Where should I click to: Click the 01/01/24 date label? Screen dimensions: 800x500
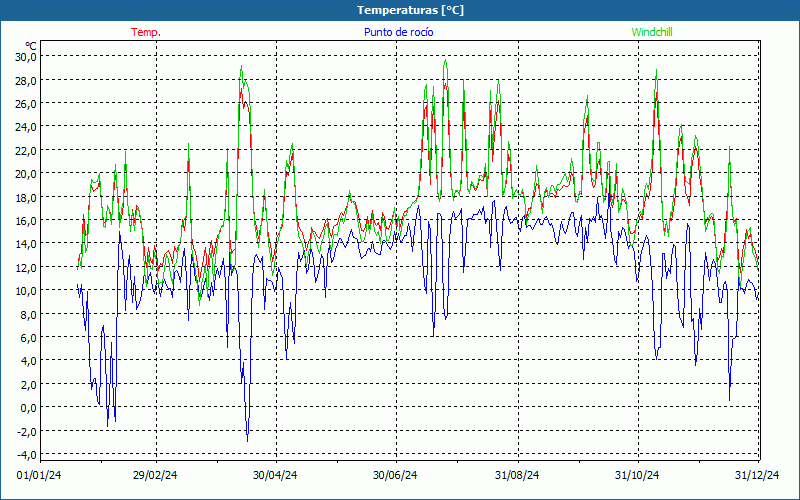(39, 475)
